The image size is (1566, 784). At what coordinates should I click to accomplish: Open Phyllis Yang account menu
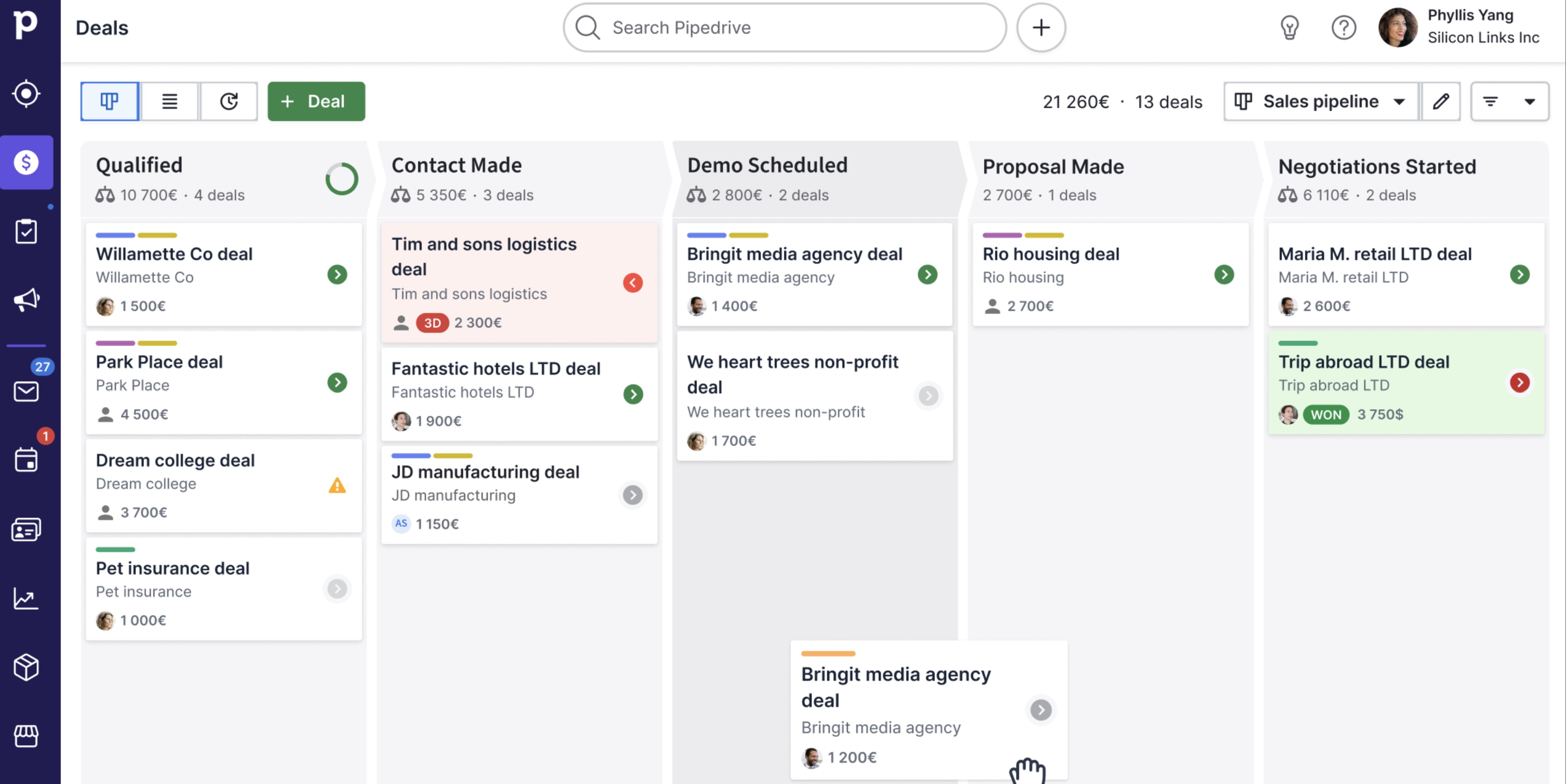1459,27
